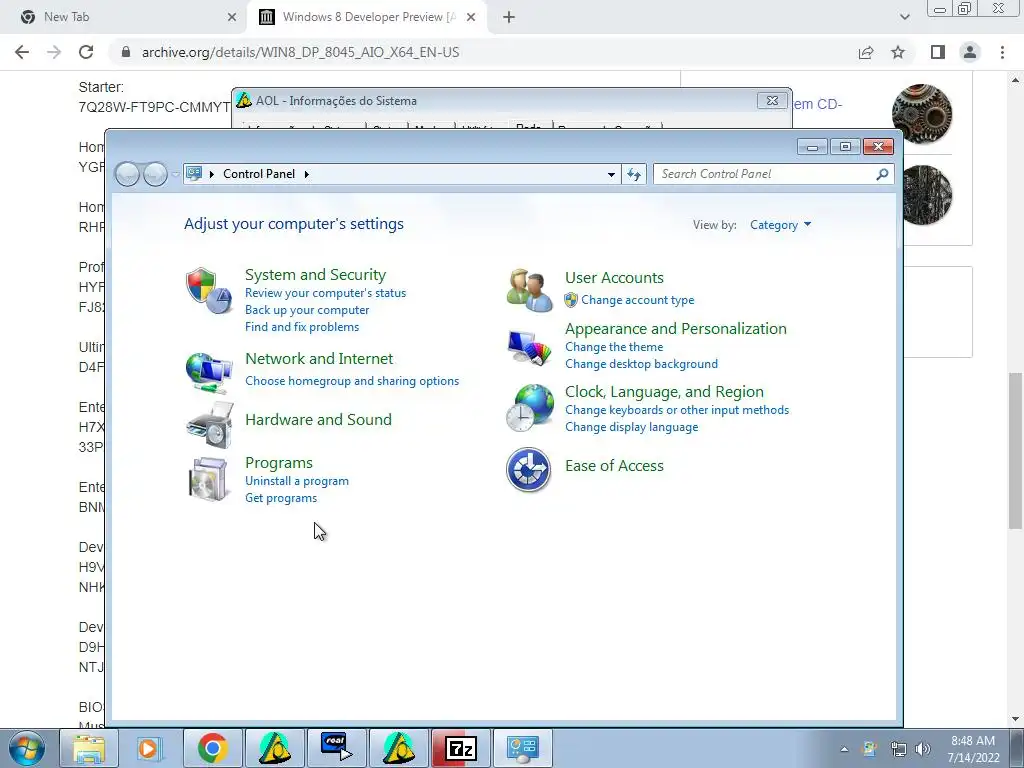This screenshot has height=768, width=1024.
Task: Expand recent pages arrow beside navigation buttons
Action: [176, 174]
